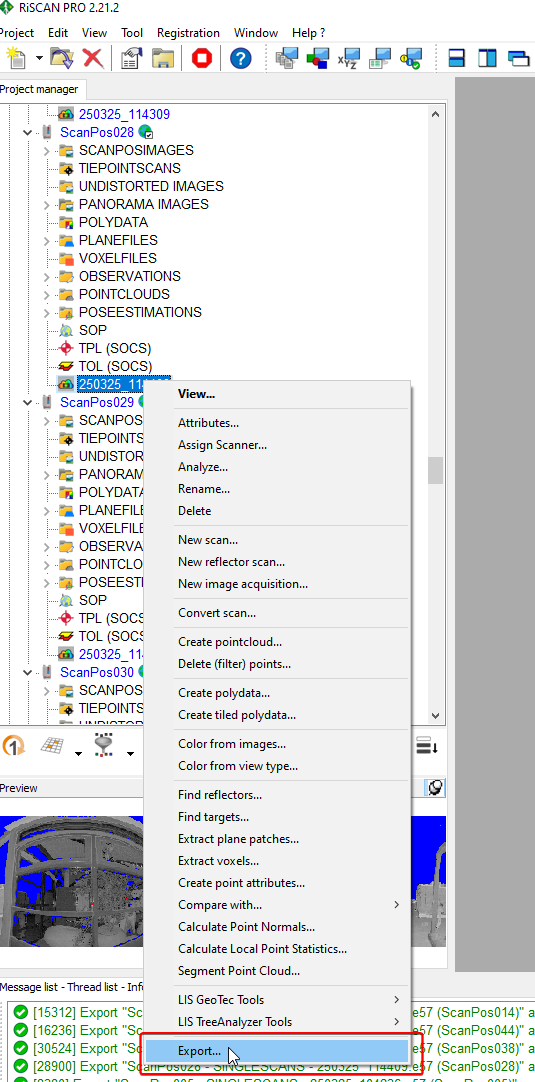Choose Color from images... in the context menu
The image size is (535, 1082).
[276, 744]
